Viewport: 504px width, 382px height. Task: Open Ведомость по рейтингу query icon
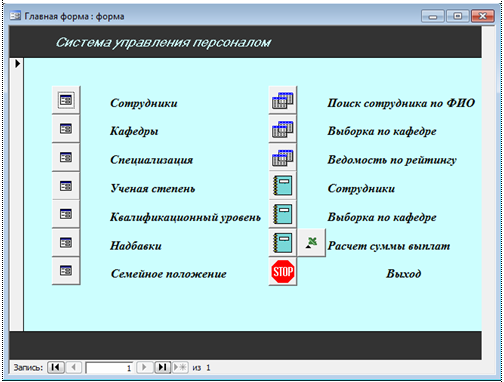click(x=283, y=157)
